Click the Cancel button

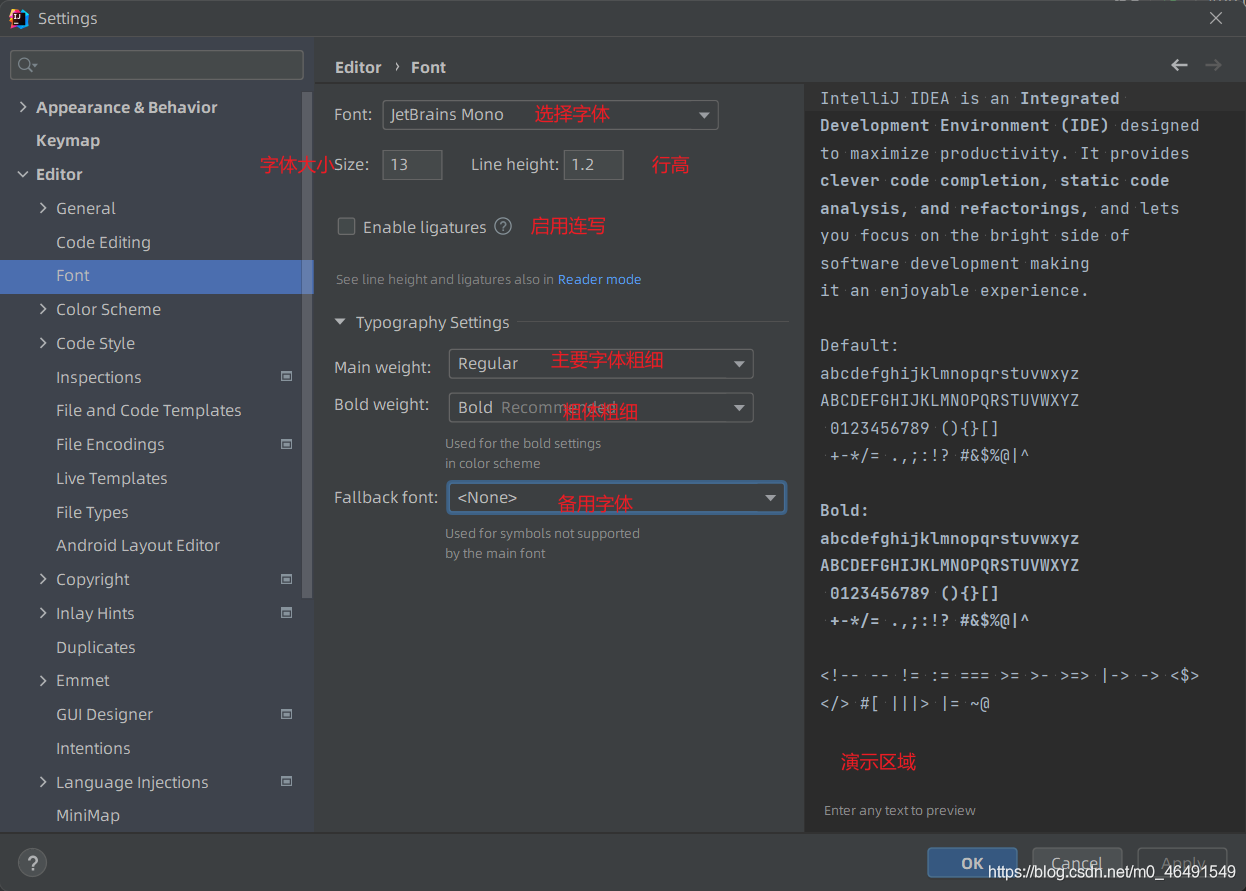click(1077, 863)
